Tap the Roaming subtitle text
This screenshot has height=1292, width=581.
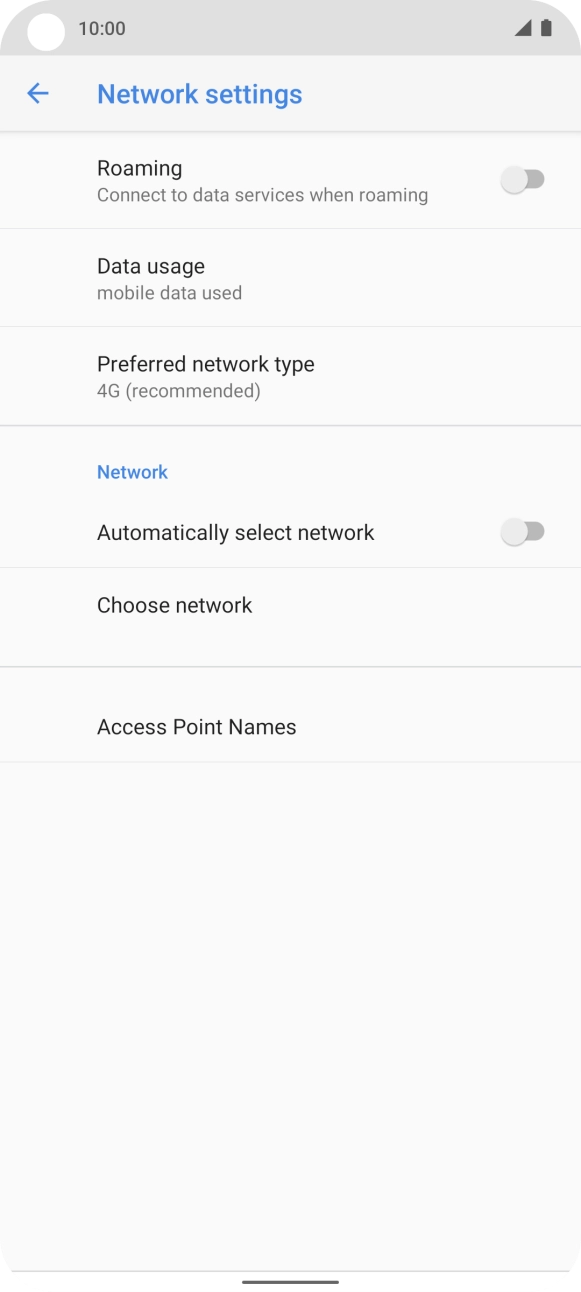tap(262, 195)
